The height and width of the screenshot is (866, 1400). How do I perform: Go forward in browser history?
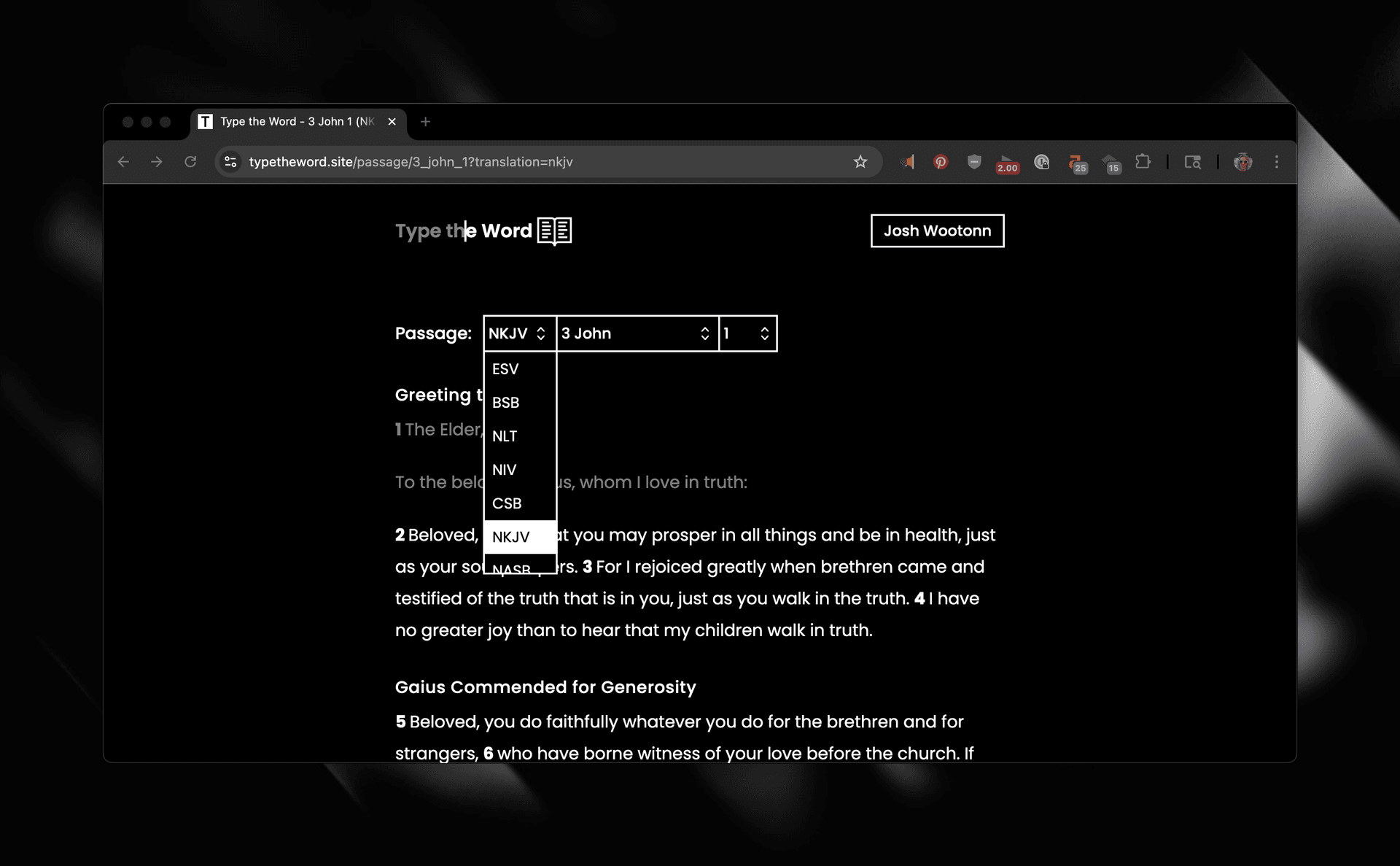coord(157,162)
